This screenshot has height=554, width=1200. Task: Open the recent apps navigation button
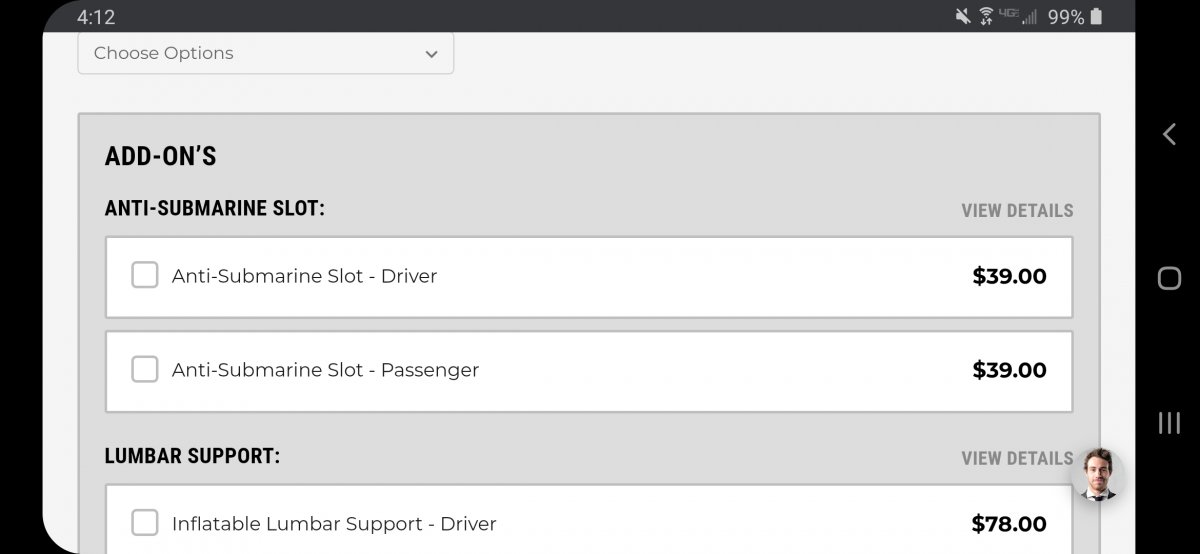1169,423
